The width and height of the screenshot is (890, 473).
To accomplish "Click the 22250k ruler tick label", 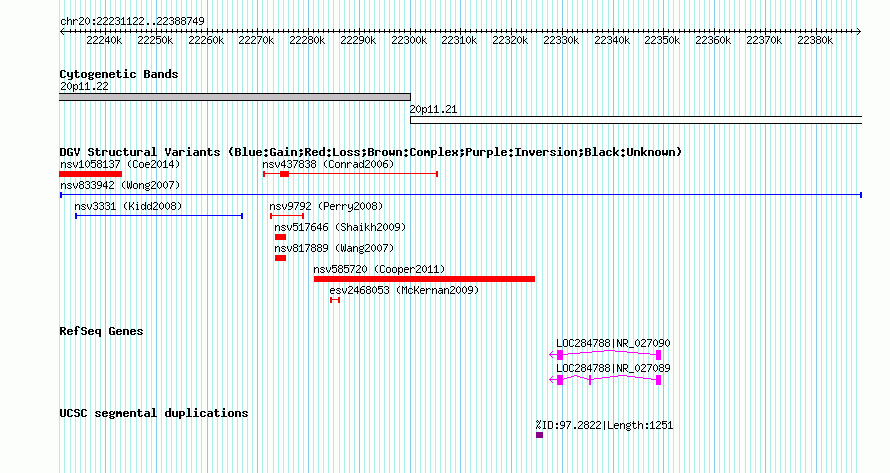I will [x=155, y=40].
